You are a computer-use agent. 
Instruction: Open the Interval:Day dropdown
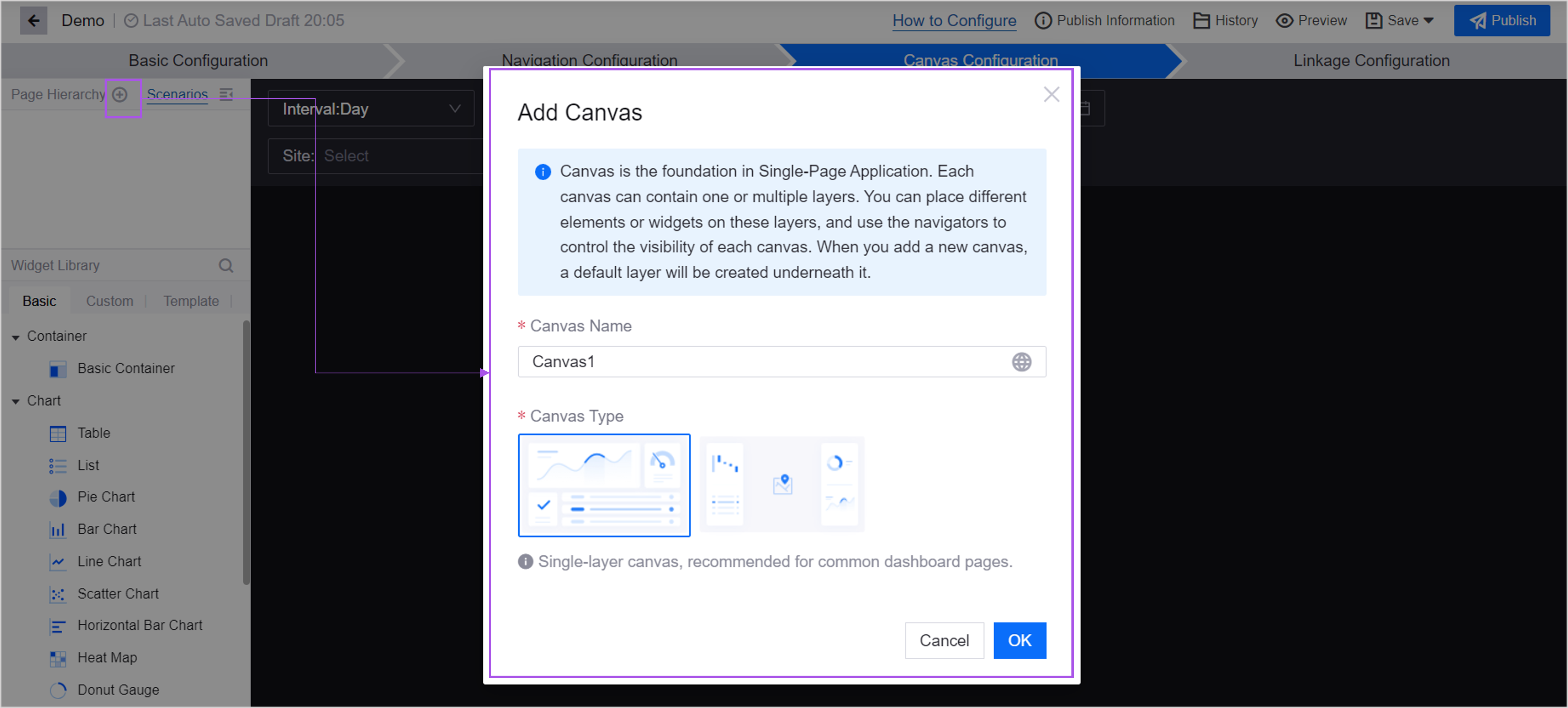click(x=370, y=109)
